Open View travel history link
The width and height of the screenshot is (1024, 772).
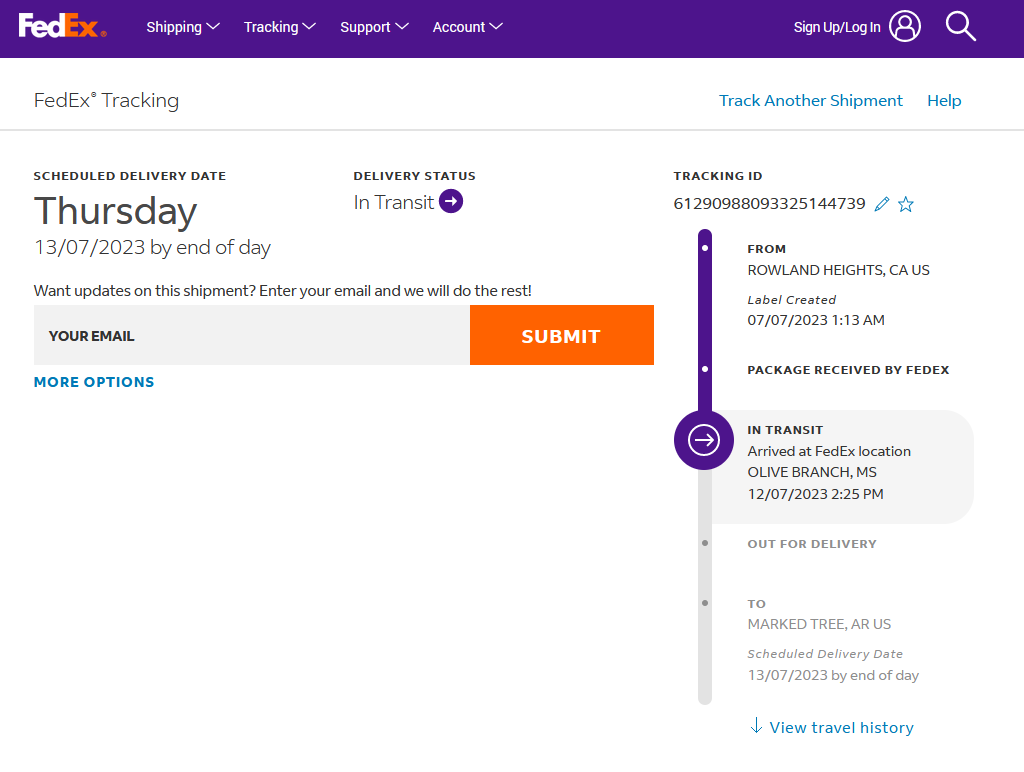click(841, 727)
